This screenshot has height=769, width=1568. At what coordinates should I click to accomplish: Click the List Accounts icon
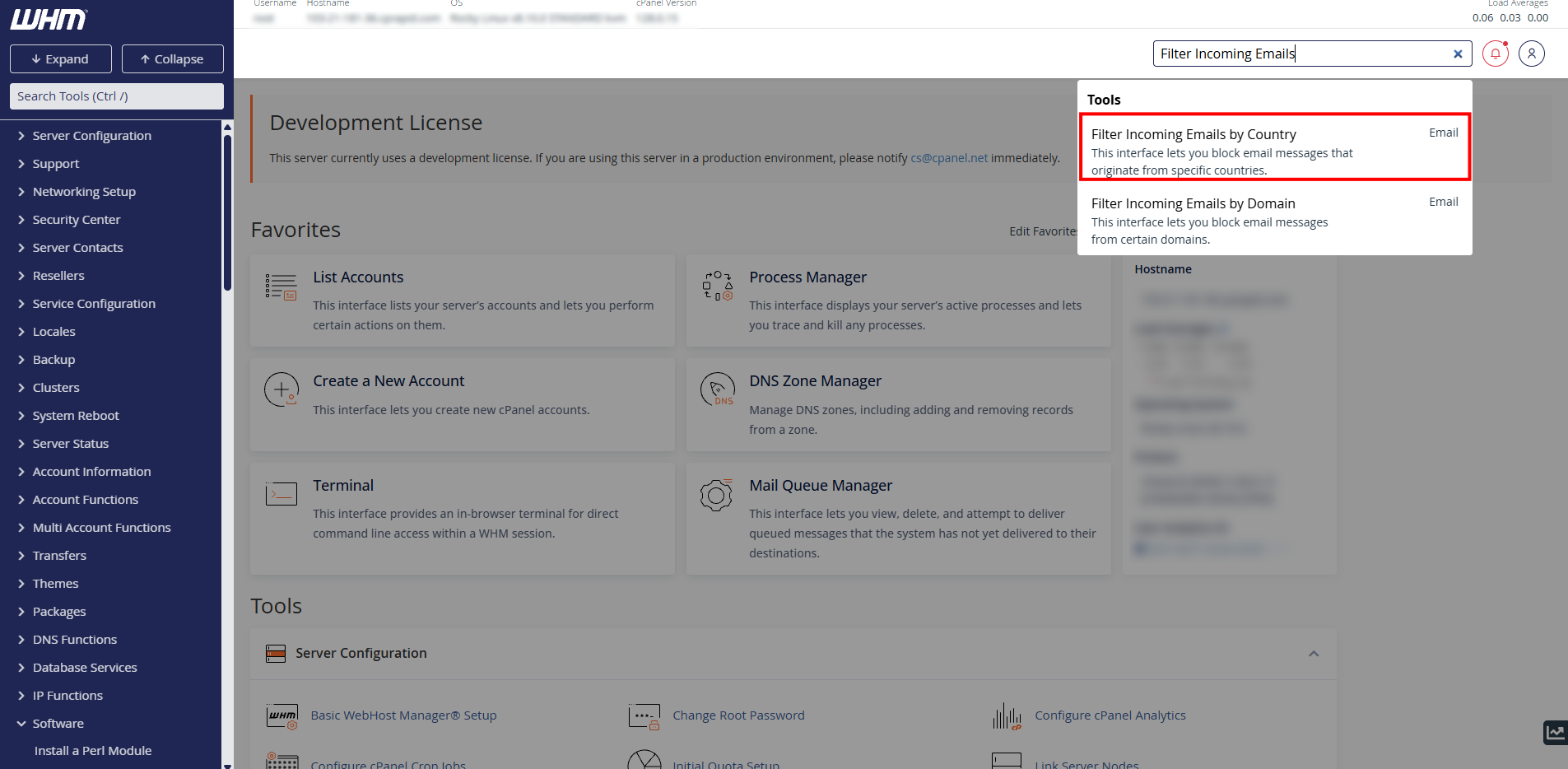pyautogui.click(x=281, y=287)
